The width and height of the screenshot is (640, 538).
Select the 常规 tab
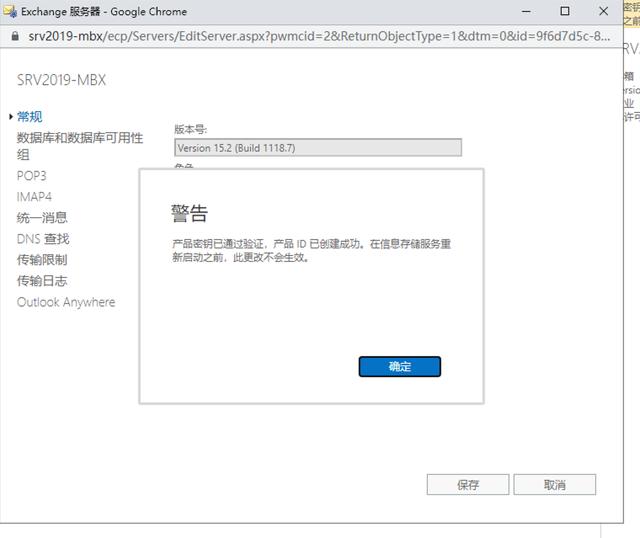pyautogui.click(x=29, y=117)
